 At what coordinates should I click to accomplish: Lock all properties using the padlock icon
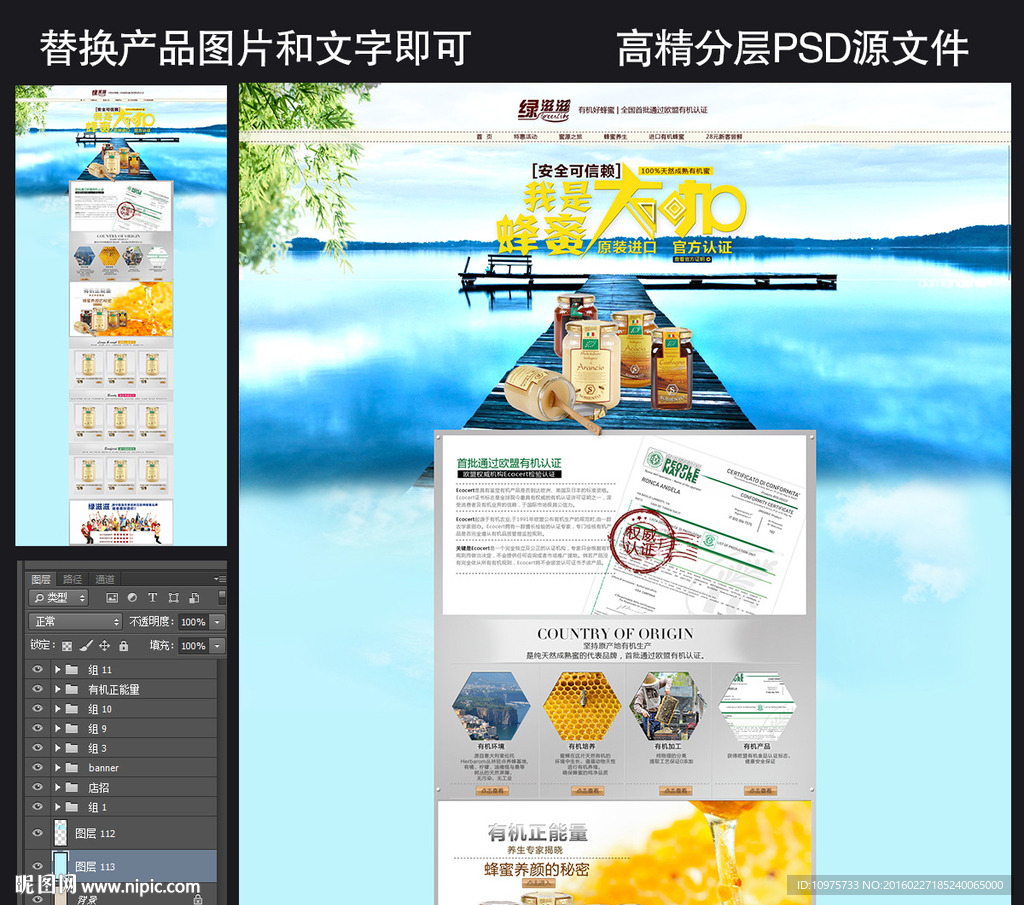click(124, 647)
